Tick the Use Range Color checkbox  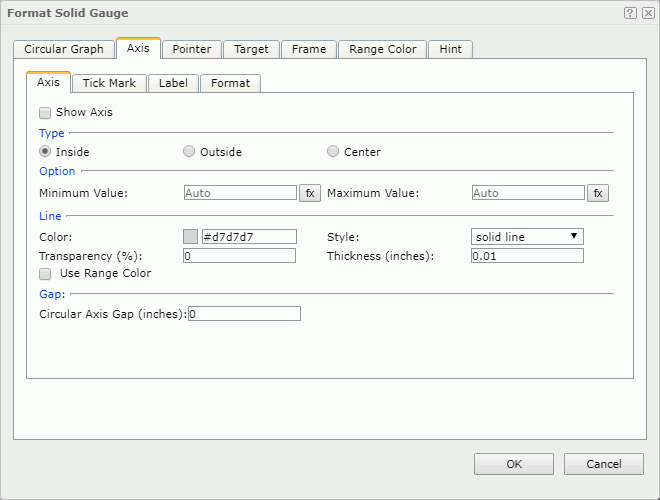[x=45, y=273]
